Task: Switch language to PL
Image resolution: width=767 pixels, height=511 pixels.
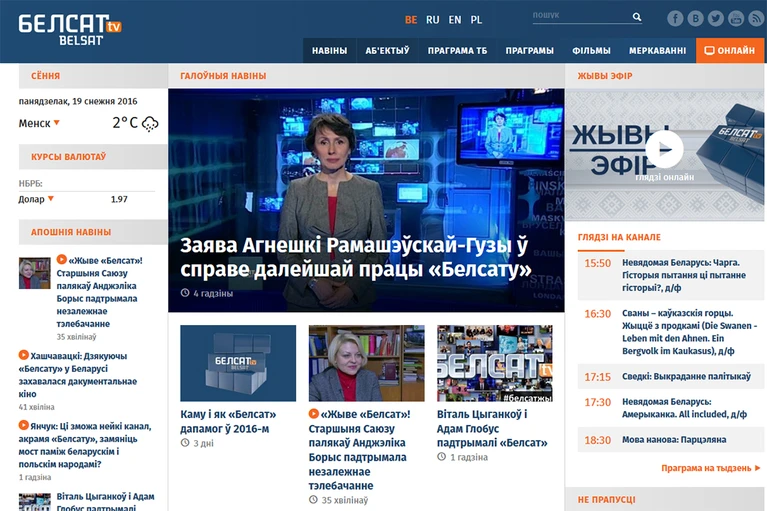Action: click(476, 20)
